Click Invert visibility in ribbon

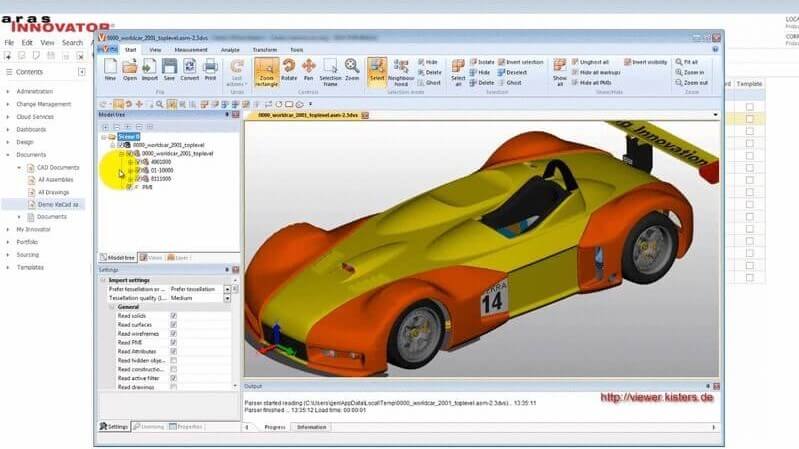[646, 62]
